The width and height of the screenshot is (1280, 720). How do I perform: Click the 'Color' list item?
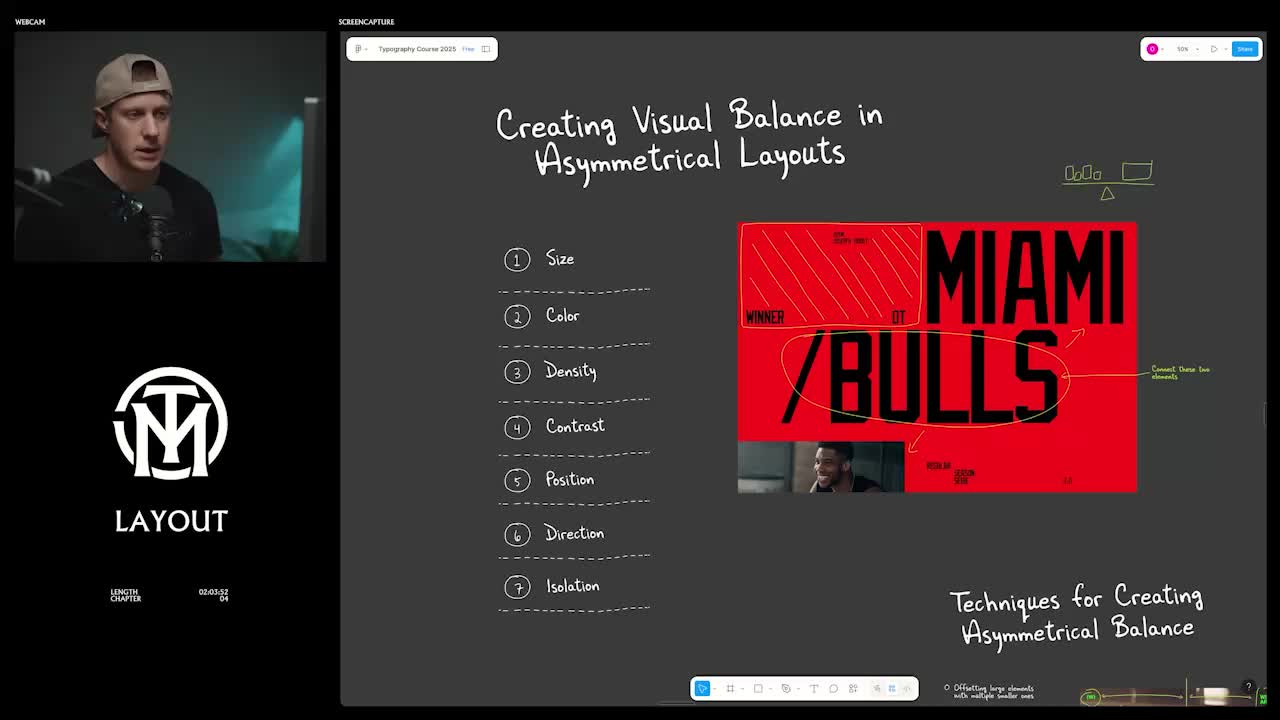click(x=562, y=315)
